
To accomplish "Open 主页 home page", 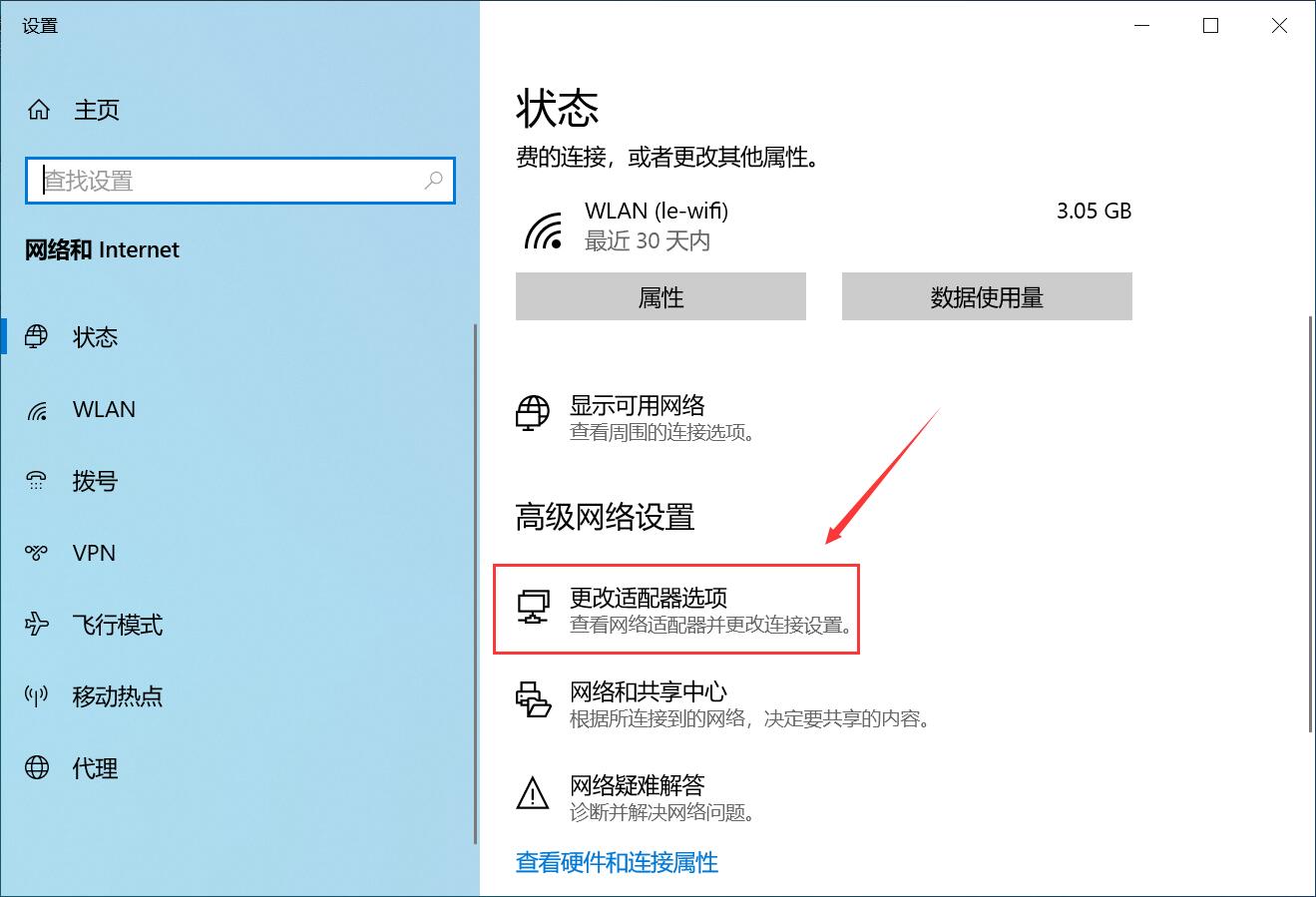I will click(97, 110).
